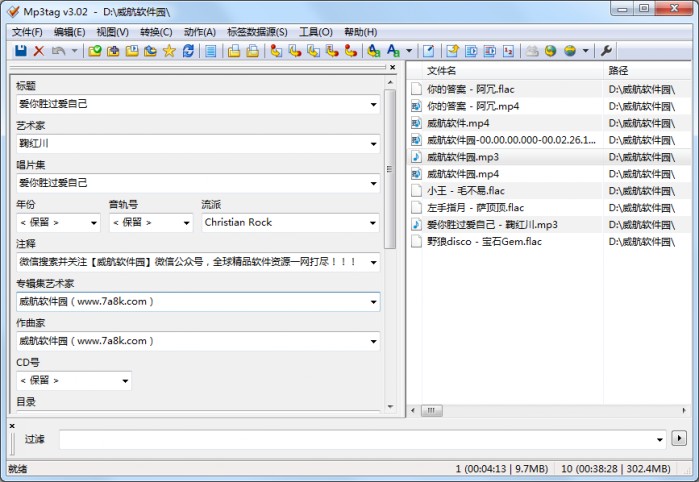
Task: Click the file list horizontal scrollbar thumb
Action: pos(432,410)
